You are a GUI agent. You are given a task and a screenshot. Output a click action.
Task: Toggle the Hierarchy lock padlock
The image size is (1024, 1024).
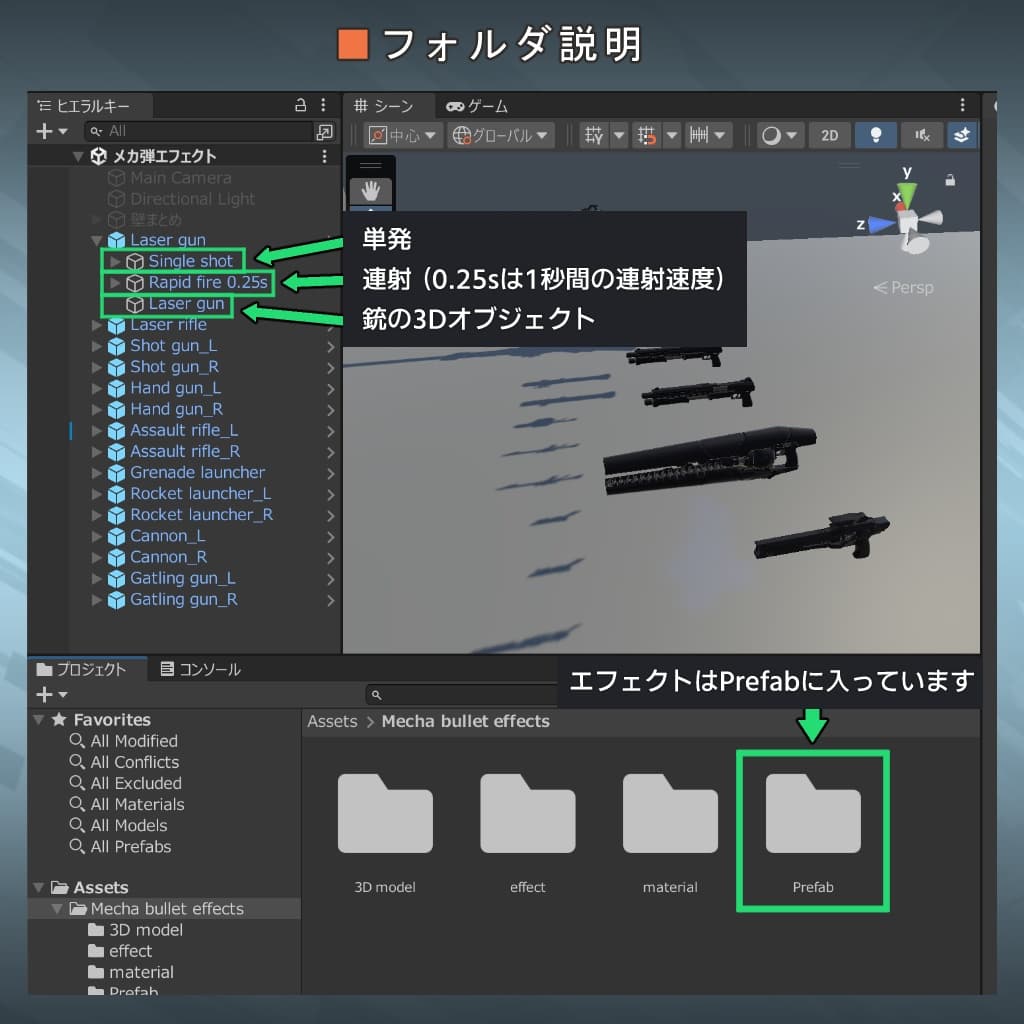click(x=299, y=105)
